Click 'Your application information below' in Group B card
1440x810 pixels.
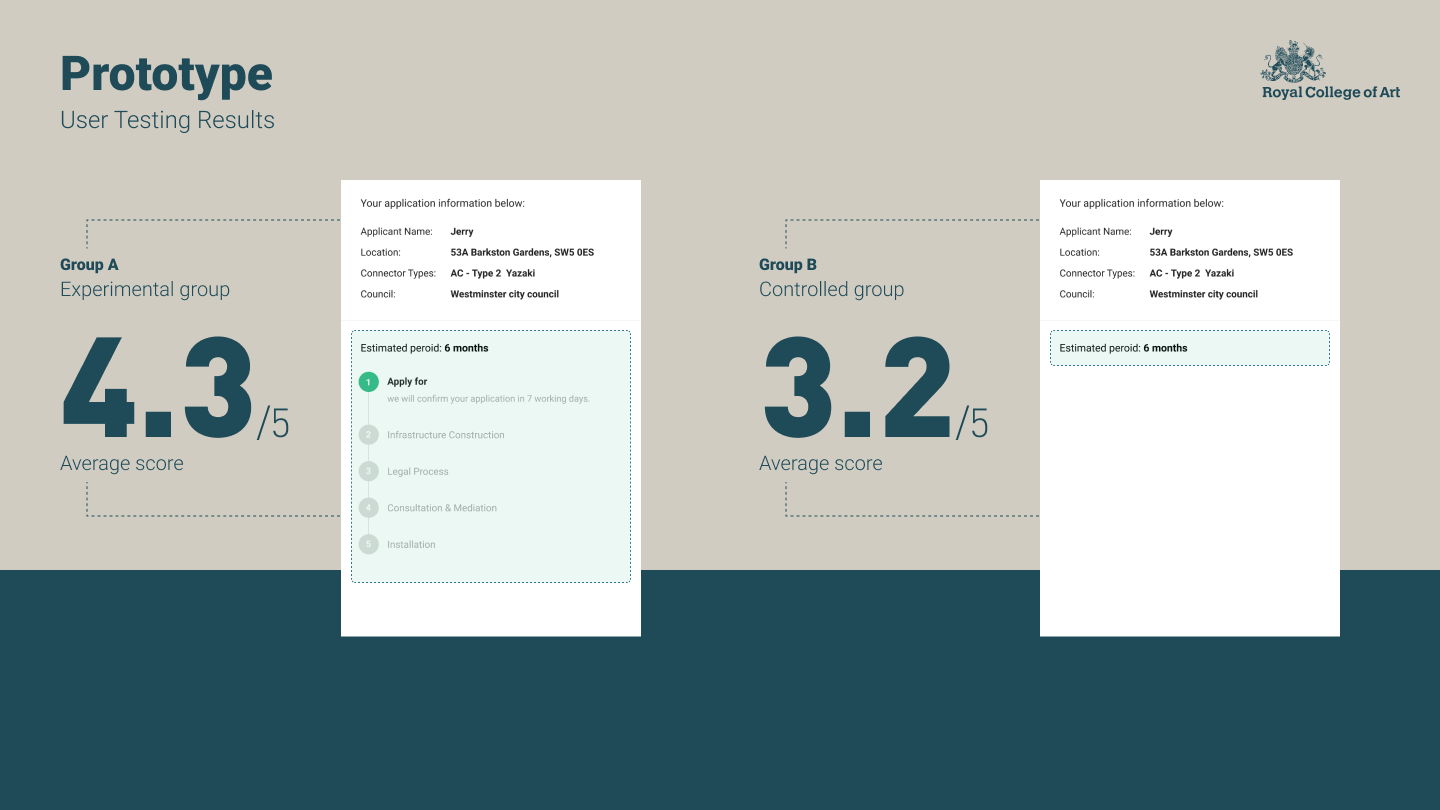point(1142,204)
